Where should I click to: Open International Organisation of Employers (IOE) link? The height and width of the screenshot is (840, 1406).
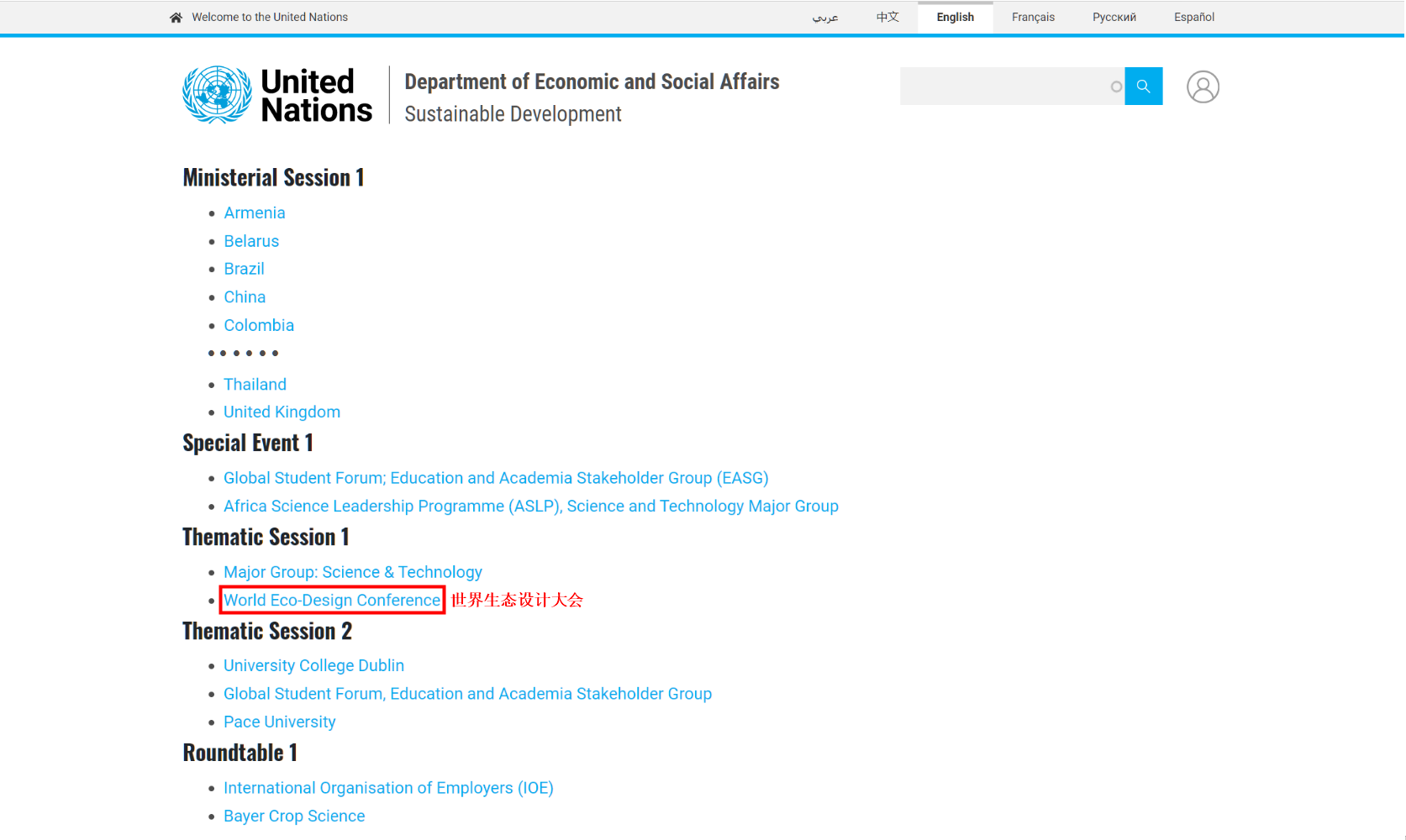(388, 789)
